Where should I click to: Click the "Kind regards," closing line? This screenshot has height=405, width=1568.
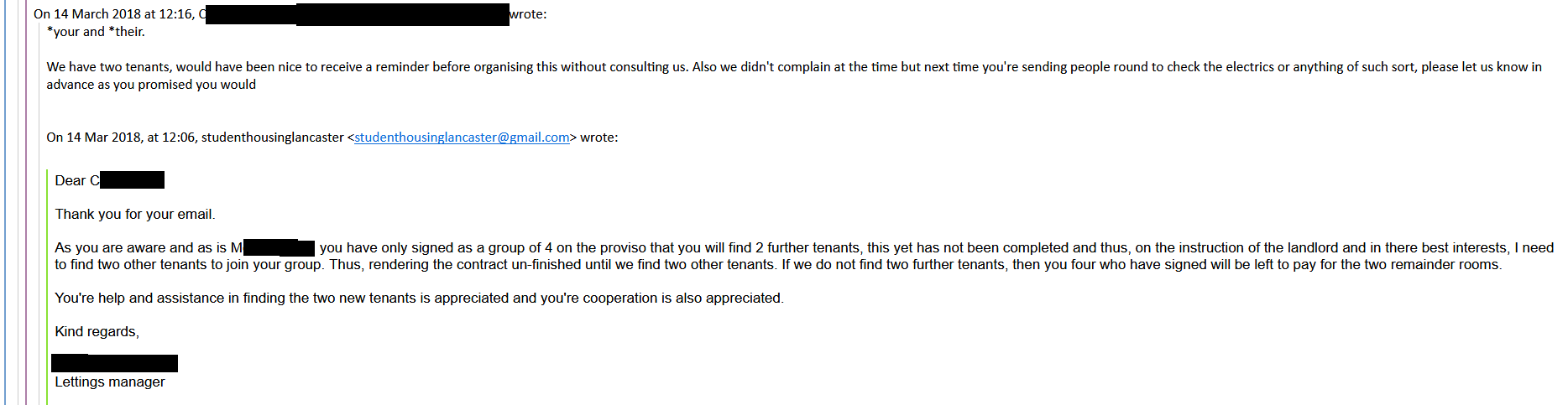coord(97,331)
